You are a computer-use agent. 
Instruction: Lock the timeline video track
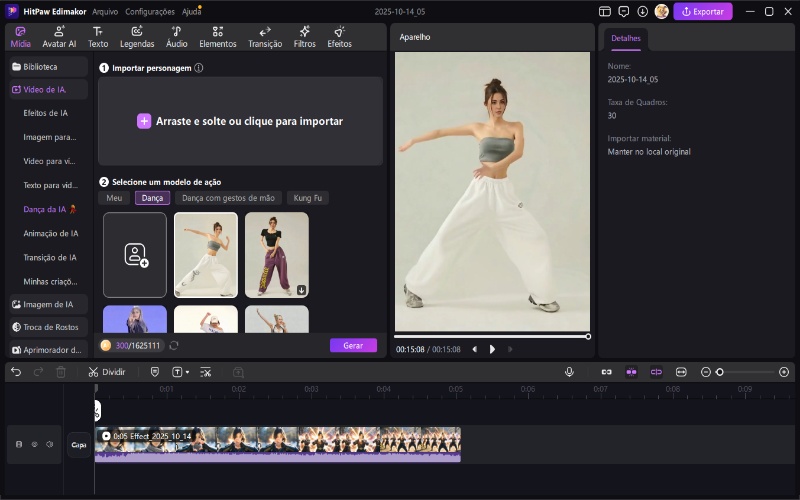coord(18,444)
